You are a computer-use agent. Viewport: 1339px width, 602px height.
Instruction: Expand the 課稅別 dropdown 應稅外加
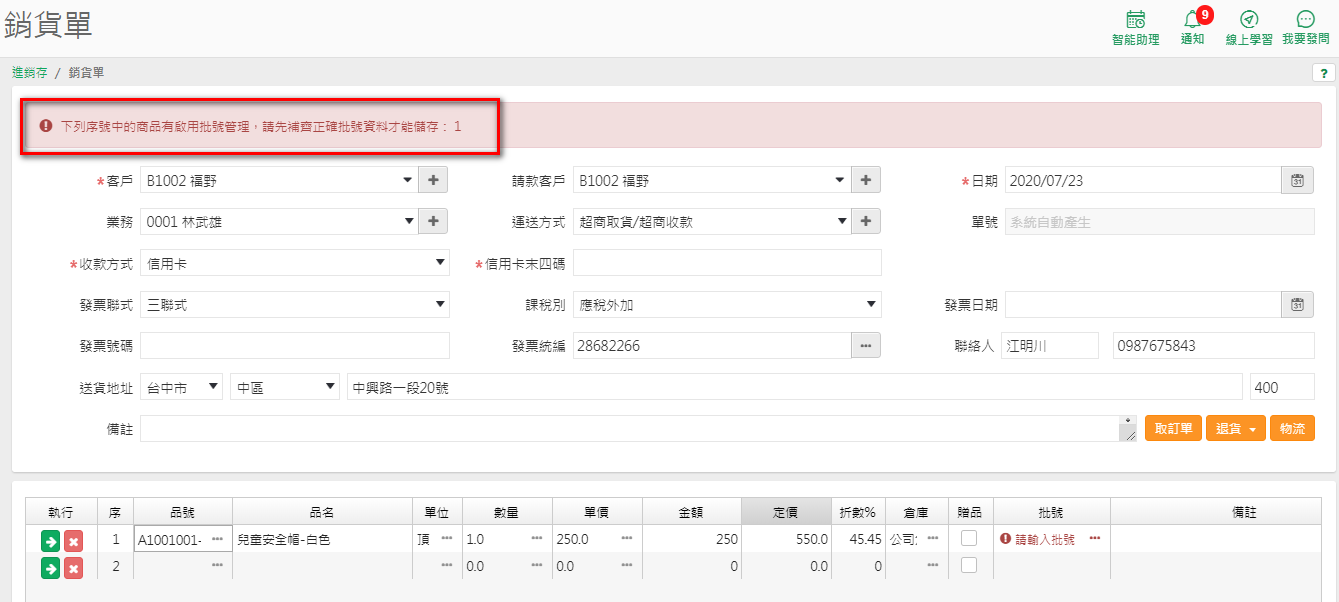click(x=872, y=304)
